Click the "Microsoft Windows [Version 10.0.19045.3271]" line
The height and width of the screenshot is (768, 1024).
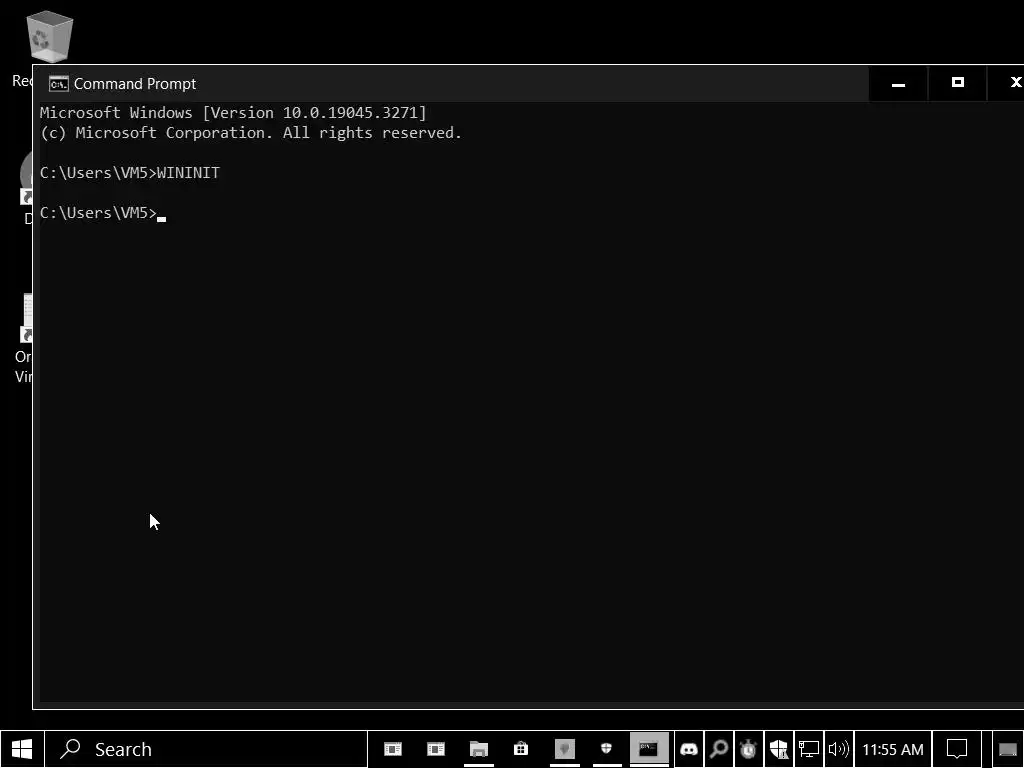(233, 113)
